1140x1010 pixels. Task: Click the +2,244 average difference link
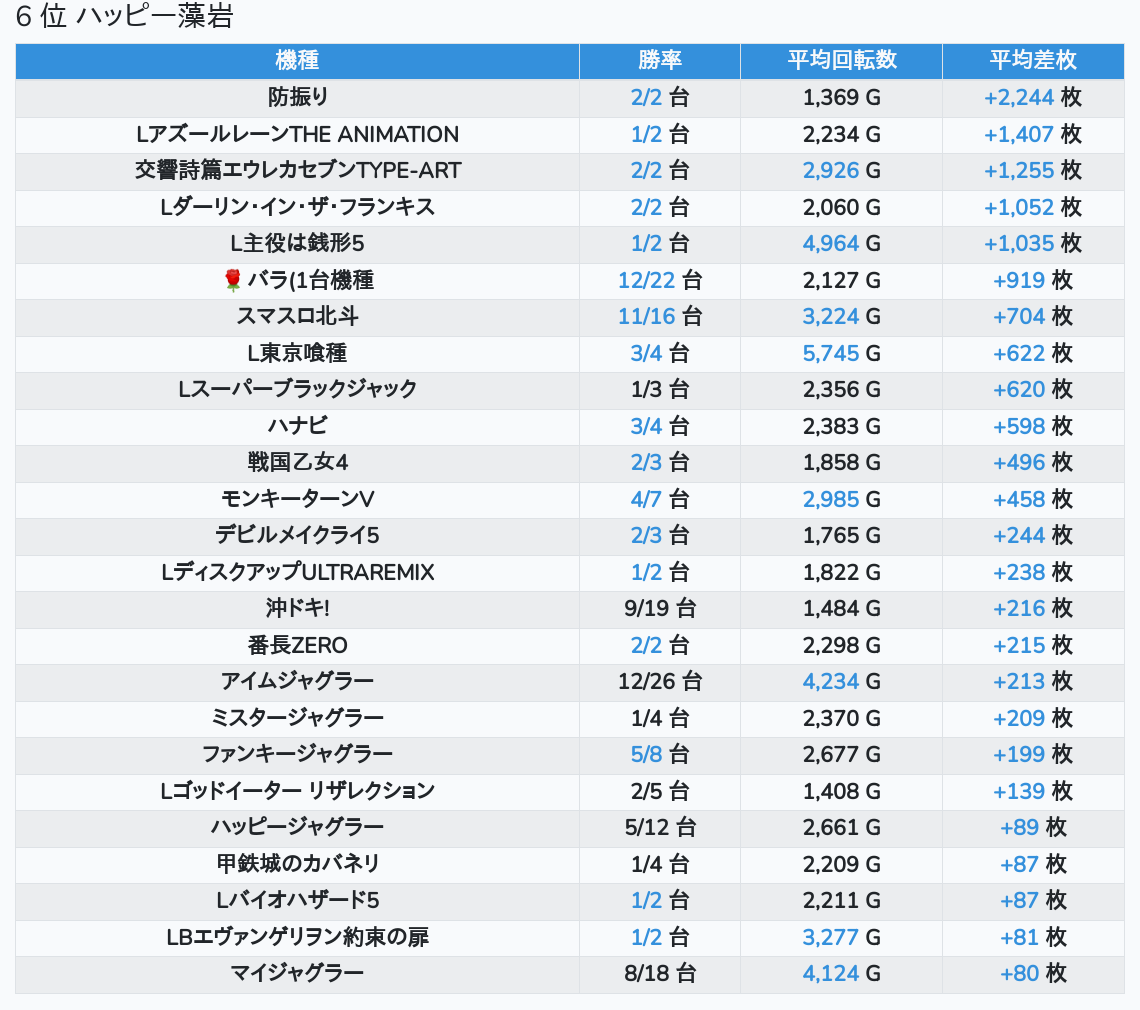coord(1018,97)
